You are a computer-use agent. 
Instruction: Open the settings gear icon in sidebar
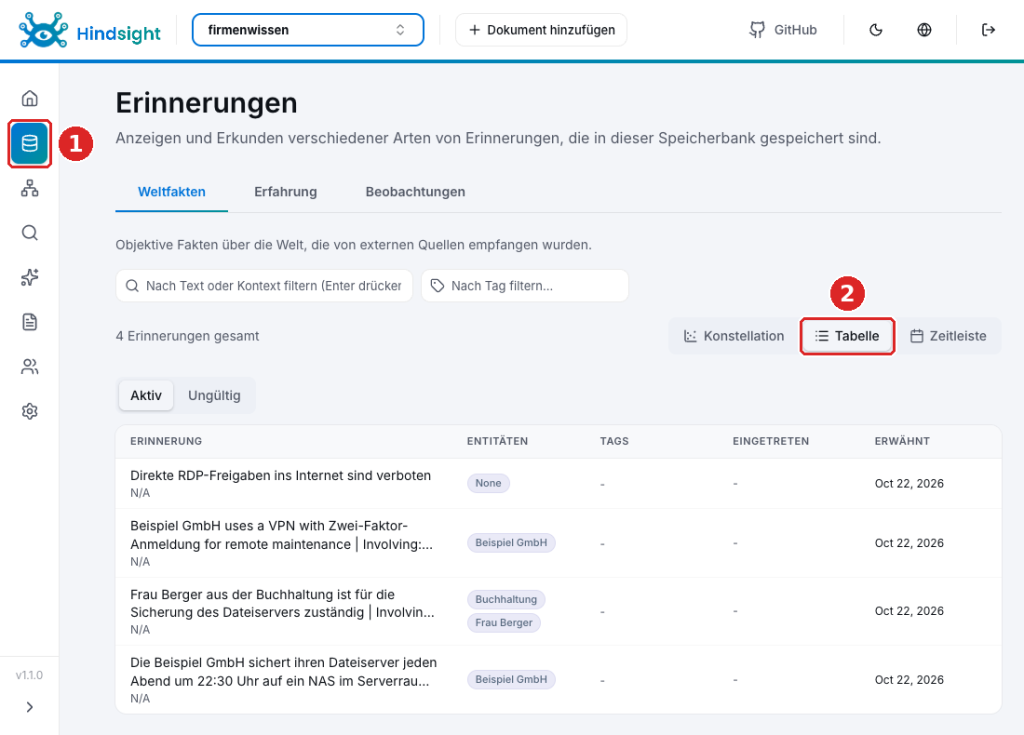pyautogui.click(x=29, y=411)
